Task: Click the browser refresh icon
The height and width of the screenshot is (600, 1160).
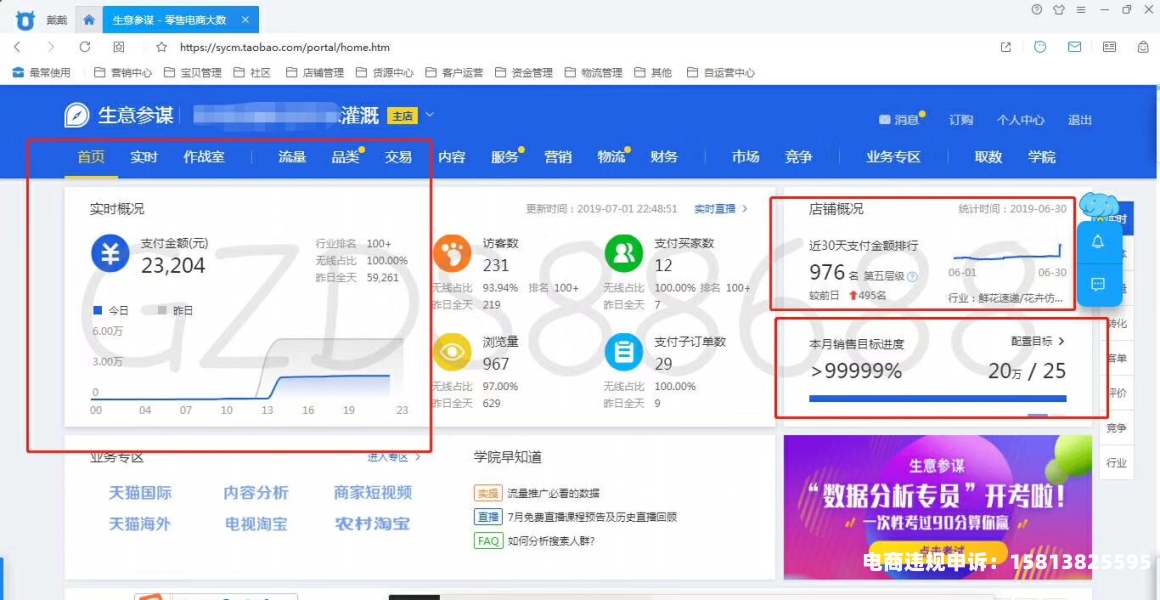Action: click(x=85, y=47)
